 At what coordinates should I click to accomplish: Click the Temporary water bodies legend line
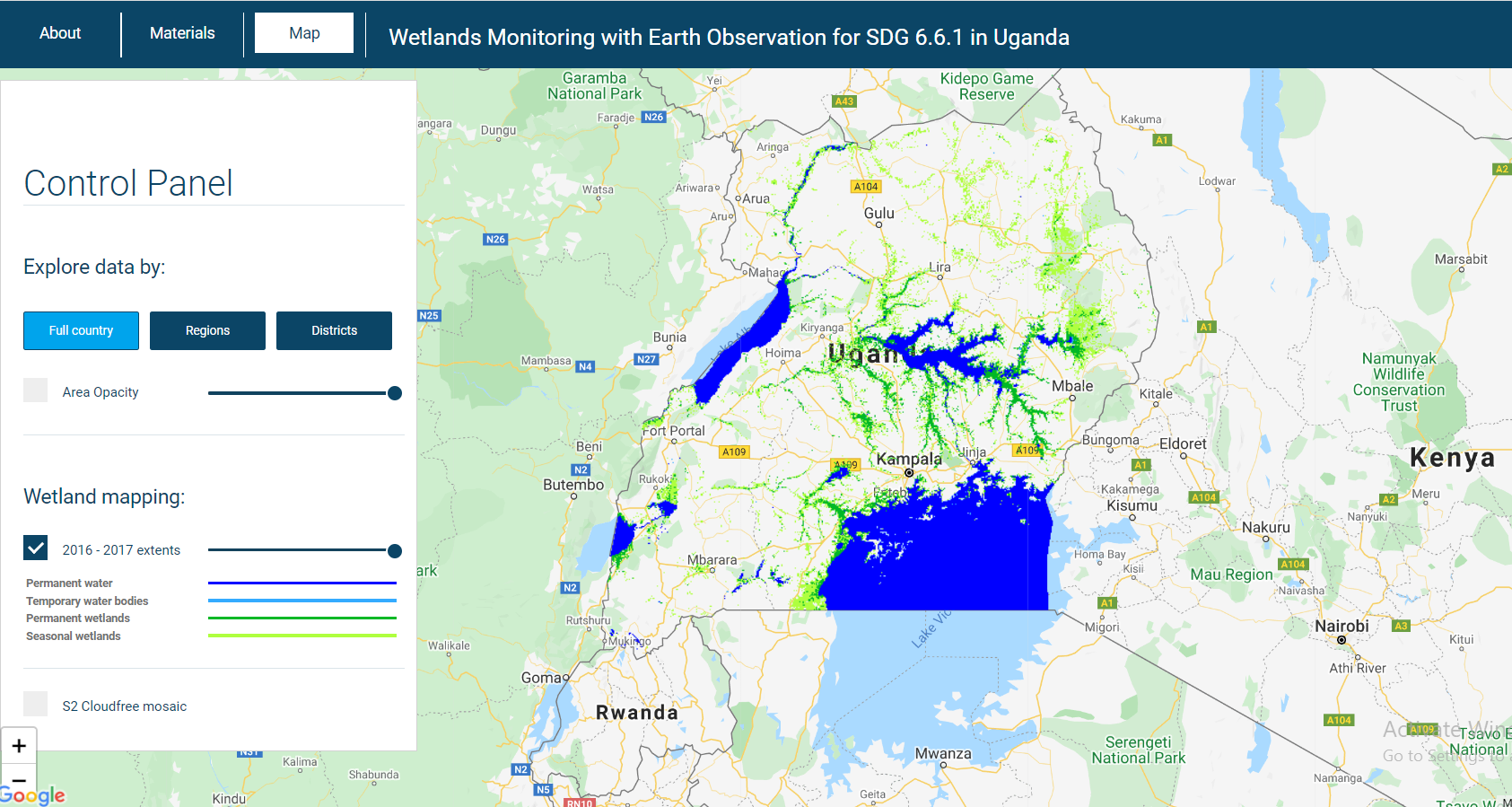coord(302,601)
